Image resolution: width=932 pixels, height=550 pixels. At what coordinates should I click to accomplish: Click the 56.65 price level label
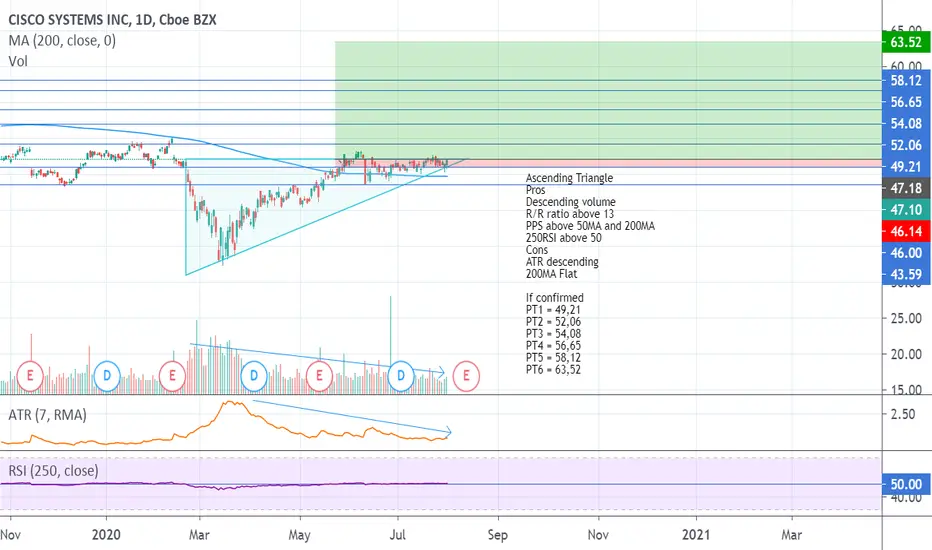tap(906, 102)
